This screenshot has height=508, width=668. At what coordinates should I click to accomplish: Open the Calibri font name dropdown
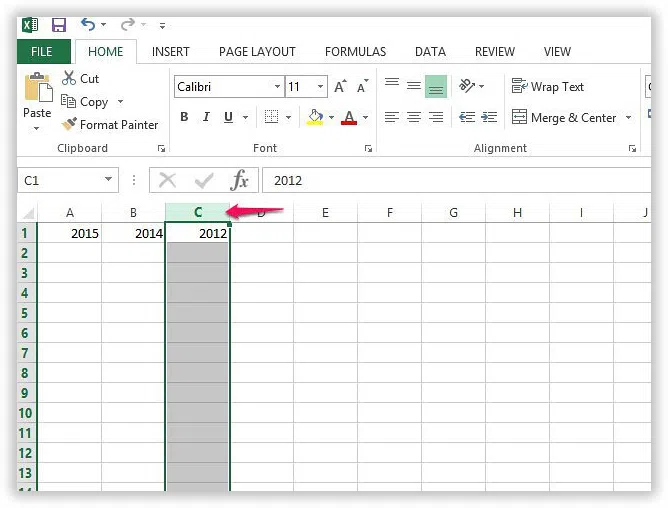pyautogui.click(x=277, y=87)
